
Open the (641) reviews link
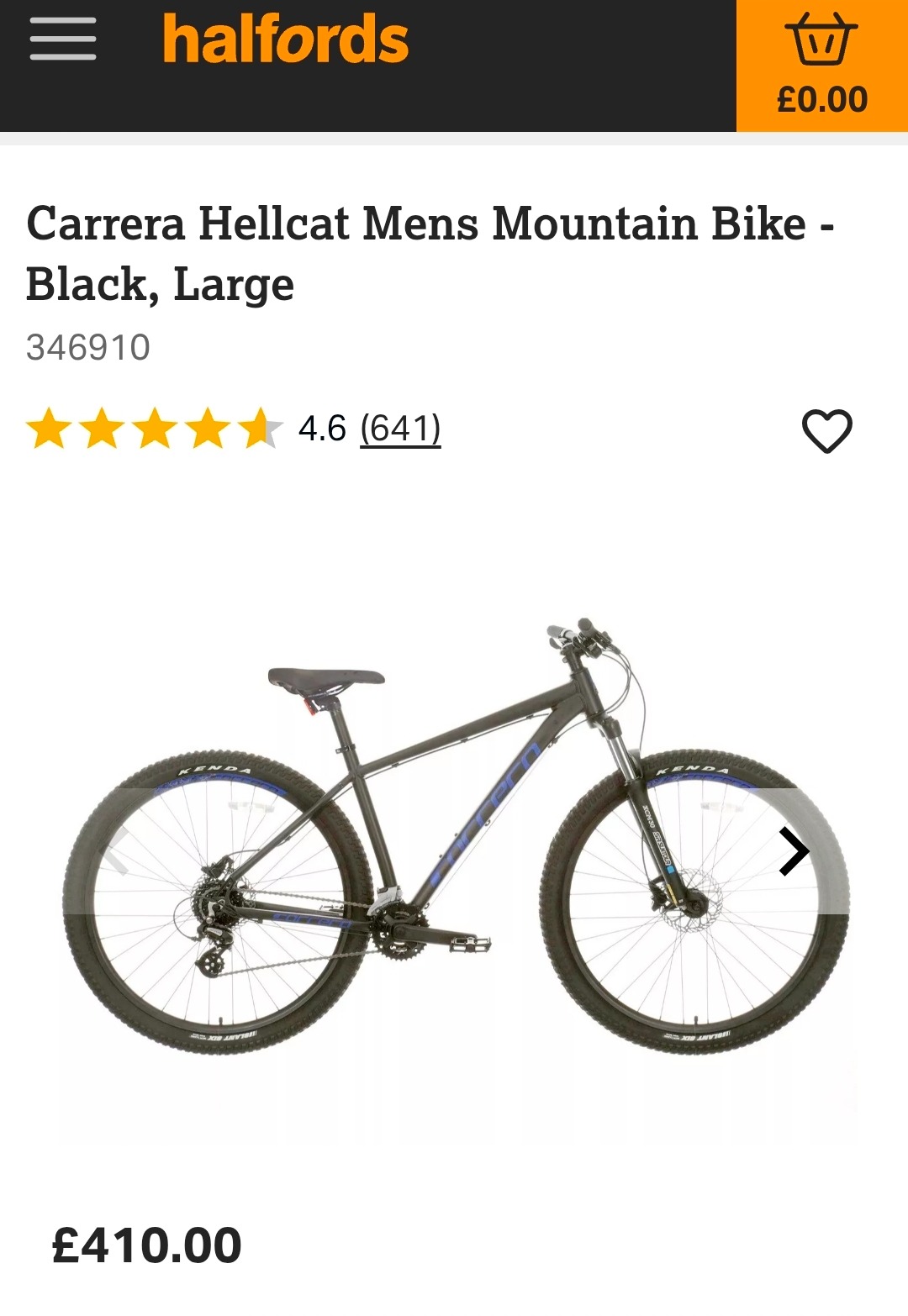[400, 429]
